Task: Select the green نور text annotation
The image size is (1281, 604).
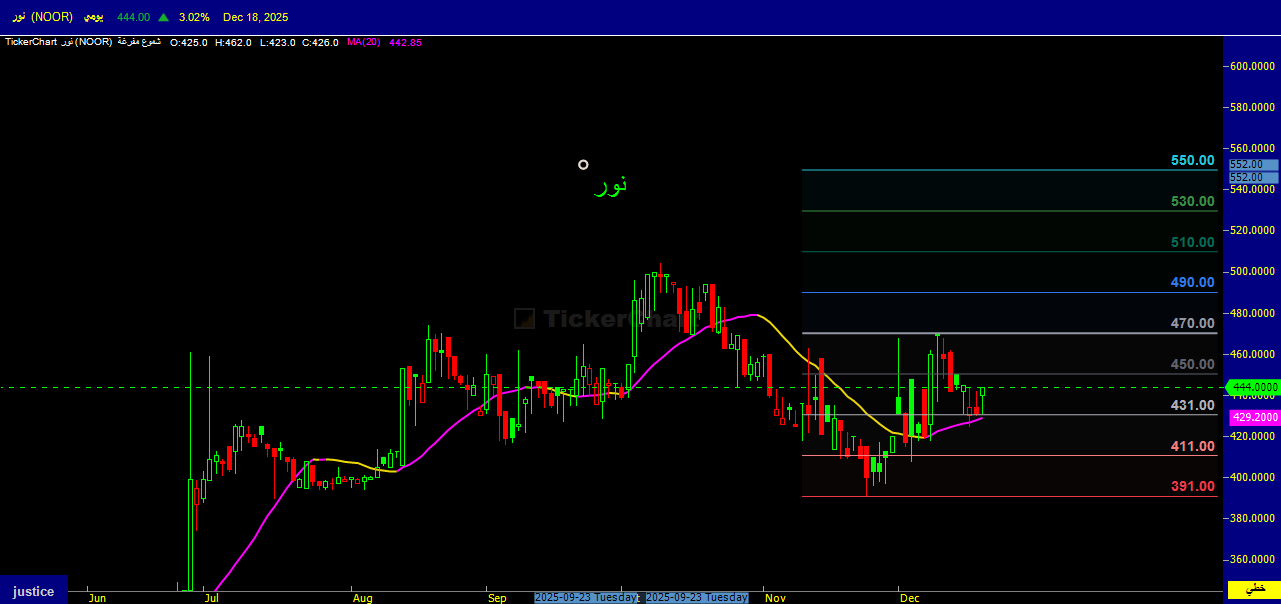Action: pyautogui.click(x=610, y=185)
